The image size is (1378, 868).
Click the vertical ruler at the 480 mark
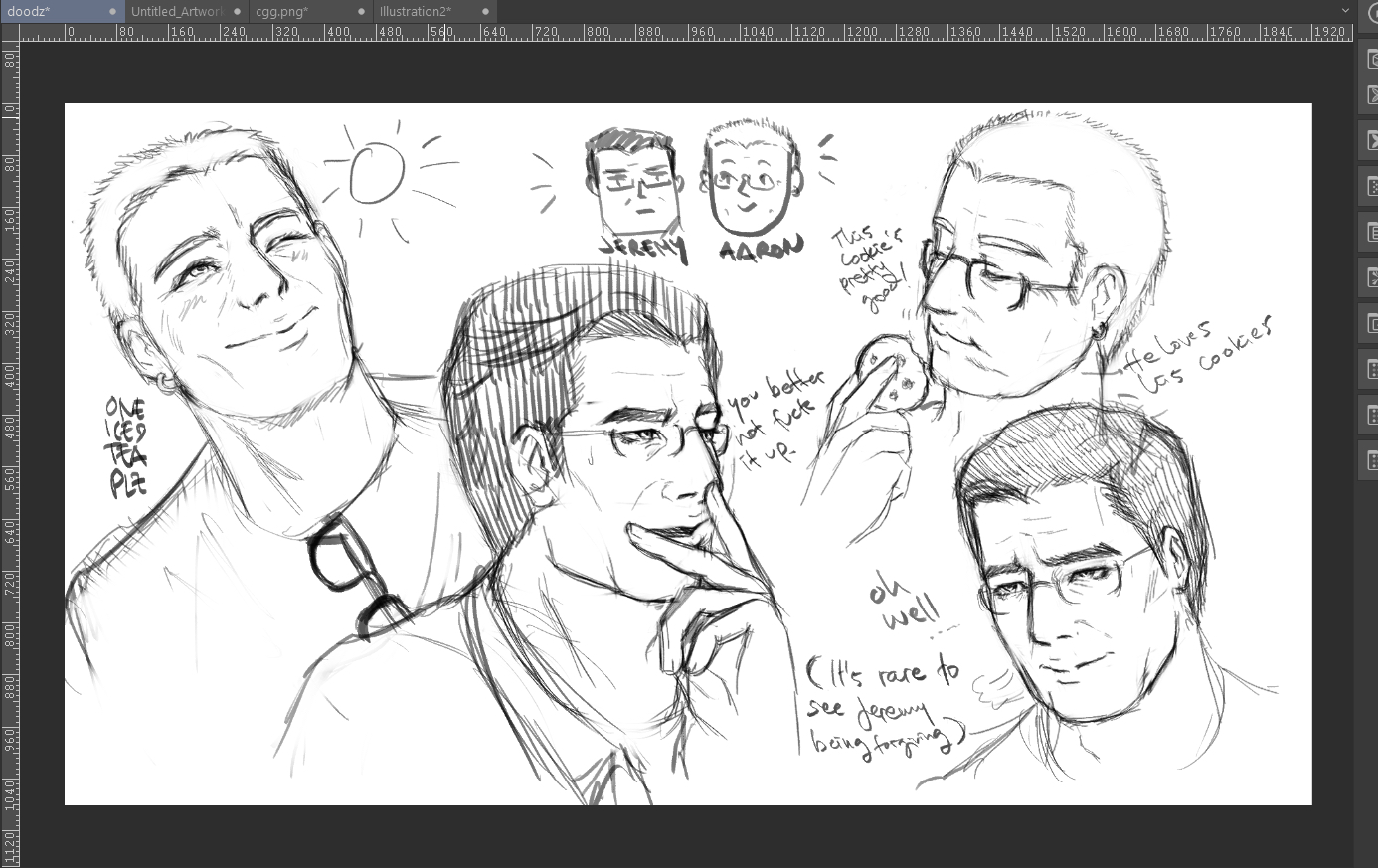10,425
